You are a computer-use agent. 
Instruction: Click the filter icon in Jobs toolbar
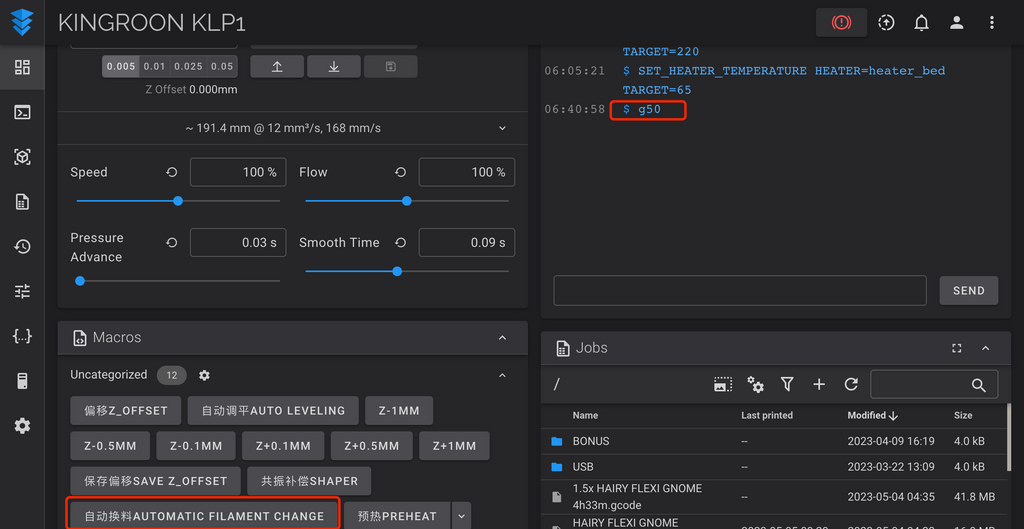[787, 384]
